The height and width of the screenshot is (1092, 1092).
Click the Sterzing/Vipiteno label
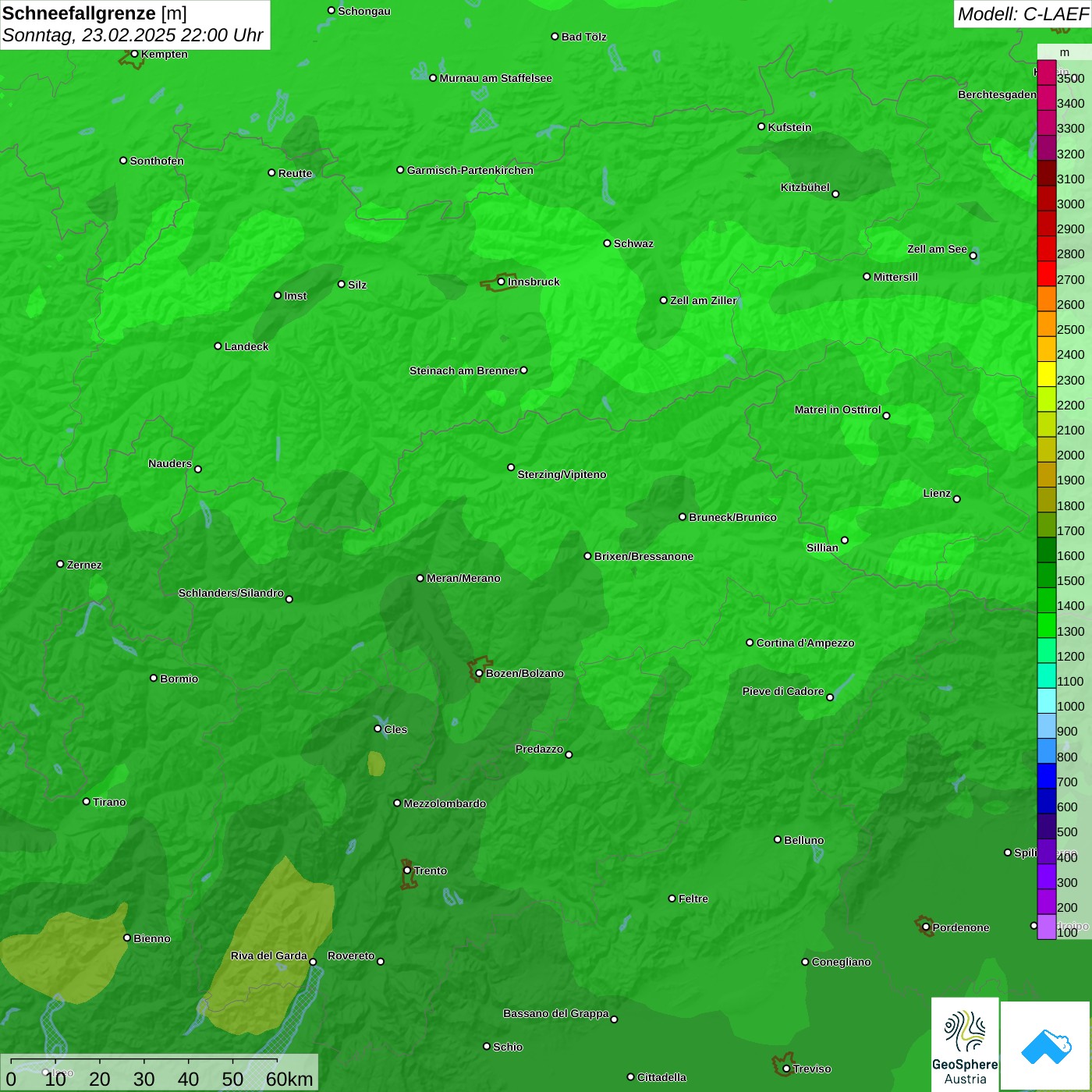[562, 474]
